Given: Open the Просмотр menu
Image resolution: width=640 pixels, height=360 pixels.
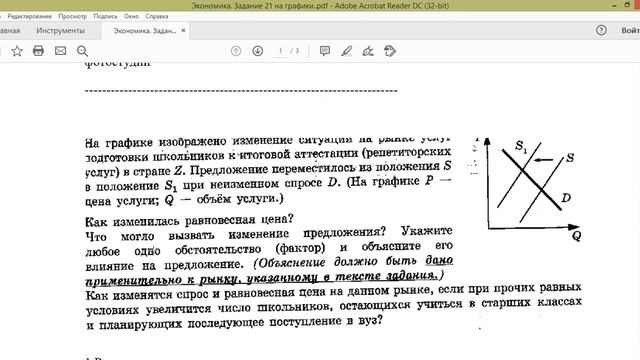Looking at the screenshot, I should coord(73,16).
